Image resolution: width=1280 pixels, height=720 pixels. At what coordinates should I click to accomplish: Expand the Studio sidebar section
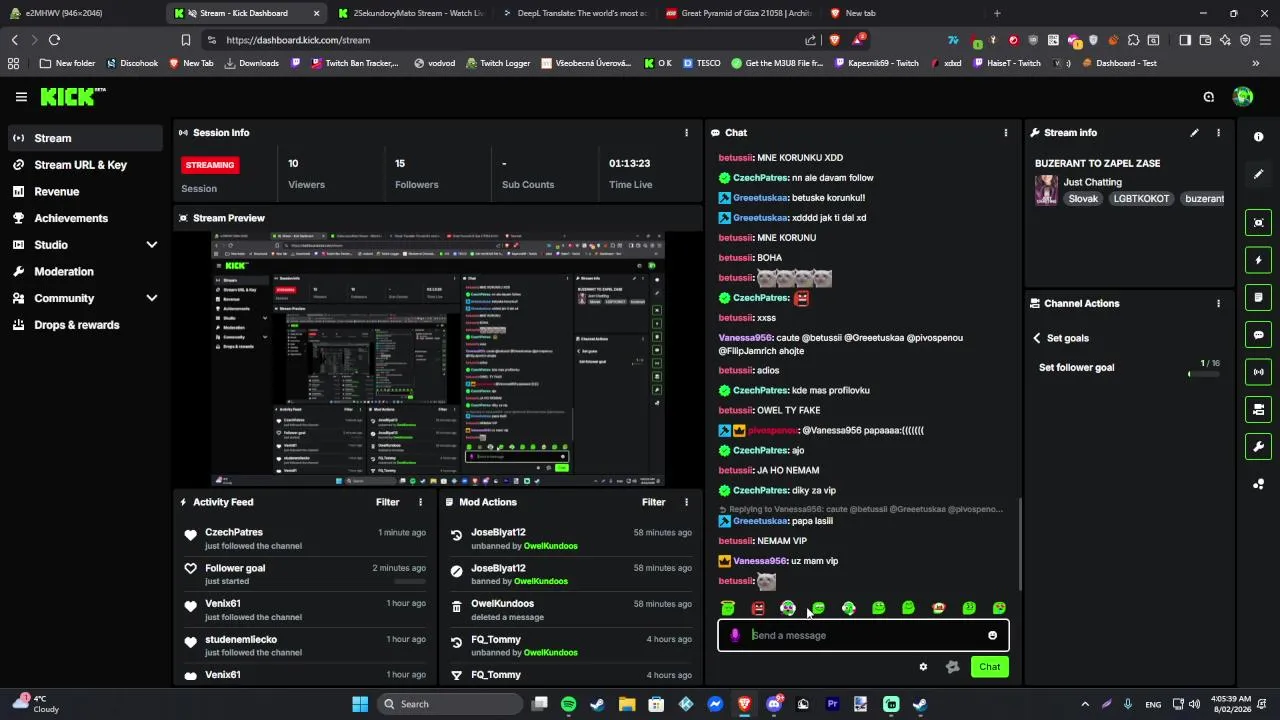click(151, 244)
